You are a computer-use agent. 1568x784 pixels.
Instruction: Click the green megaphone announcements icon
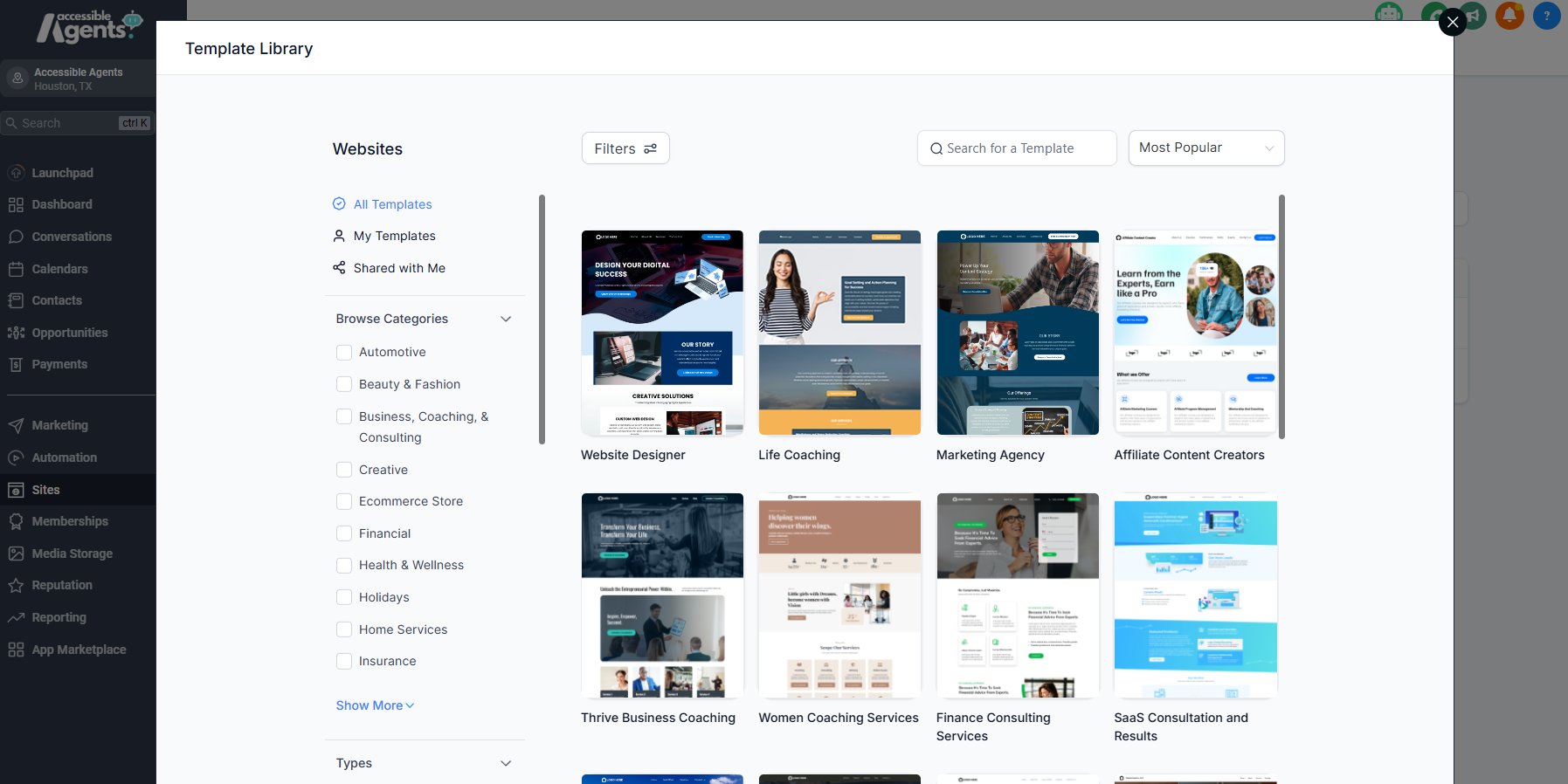(x=1475, y=15)
